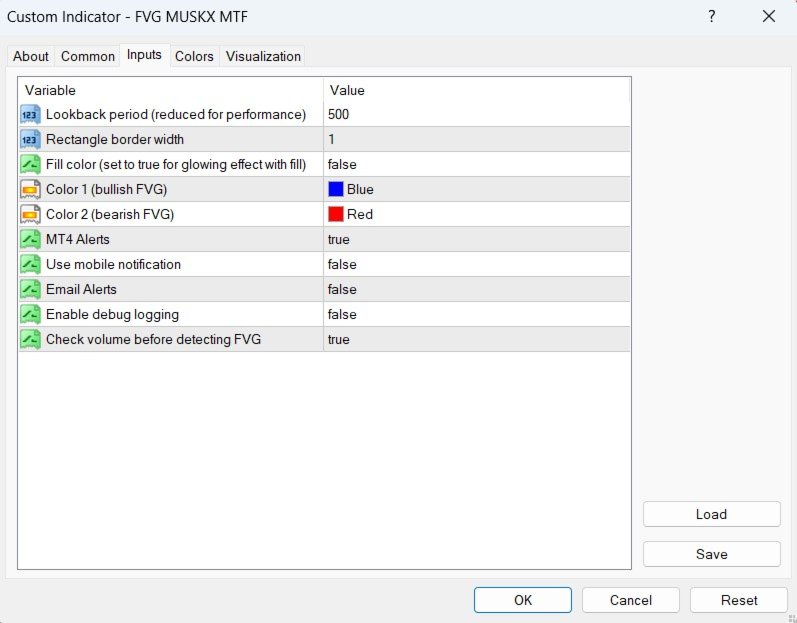Click the boolean icon beside Email Alerts

coord(30,289)
